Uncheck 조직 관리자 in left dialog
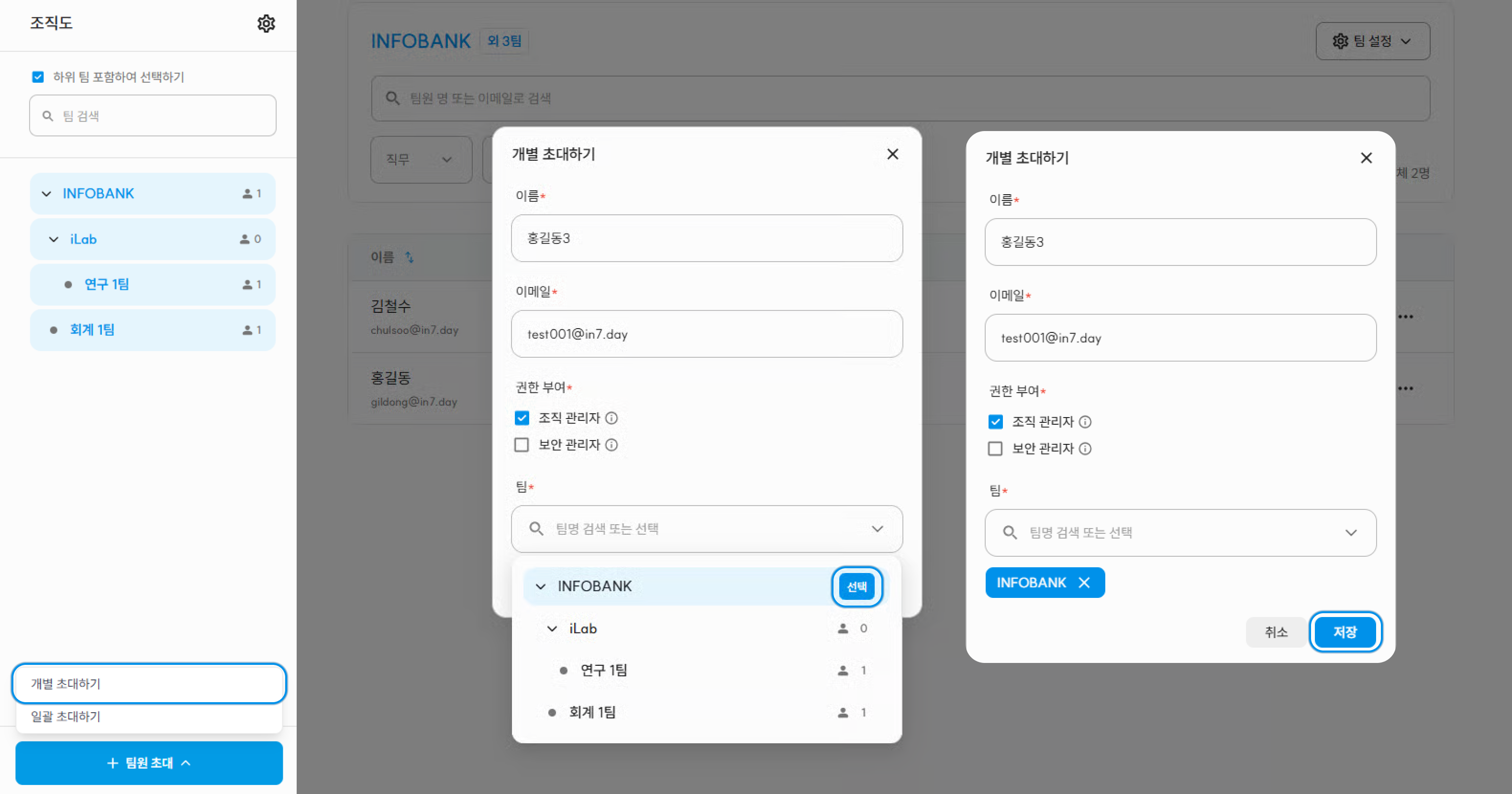Viewport: 1512px width, 794px height. [521, 418]
